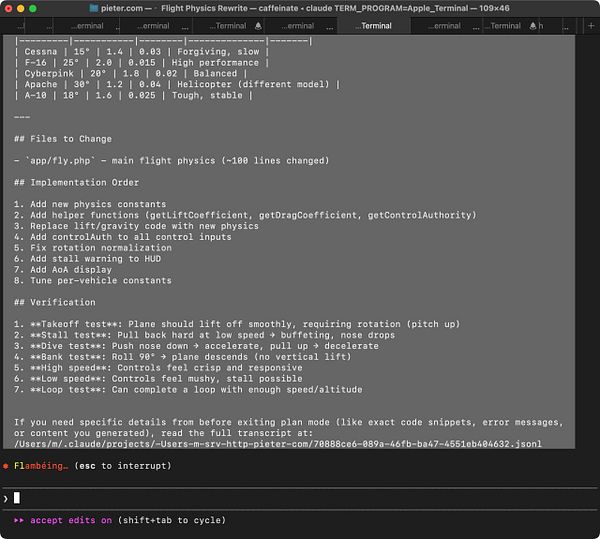This screenshot has width=600, height=539.
Task: Click 'Add new physics constants' step
Action: [90, 204]
